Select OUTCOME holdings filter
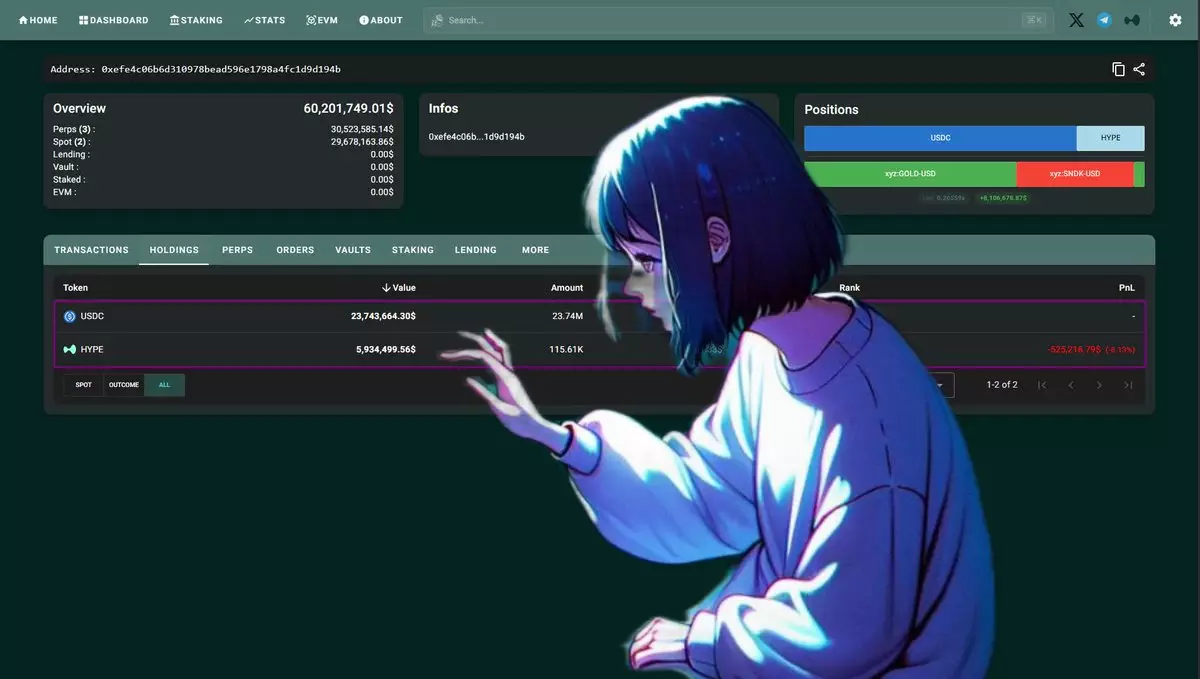Viewport: 1200px width, 679px height. [x=124, y=385]
